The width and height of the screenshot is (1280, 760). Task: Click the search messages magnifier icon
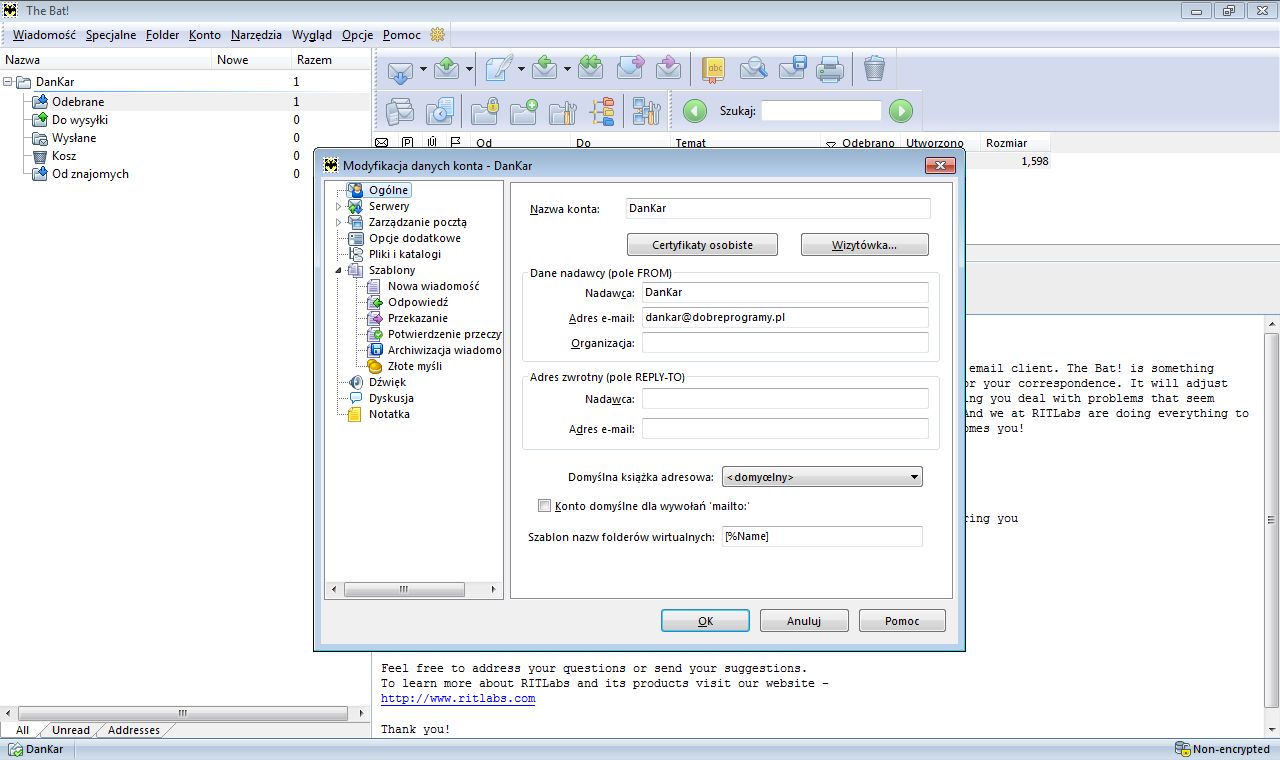click(x=753, y=69)
